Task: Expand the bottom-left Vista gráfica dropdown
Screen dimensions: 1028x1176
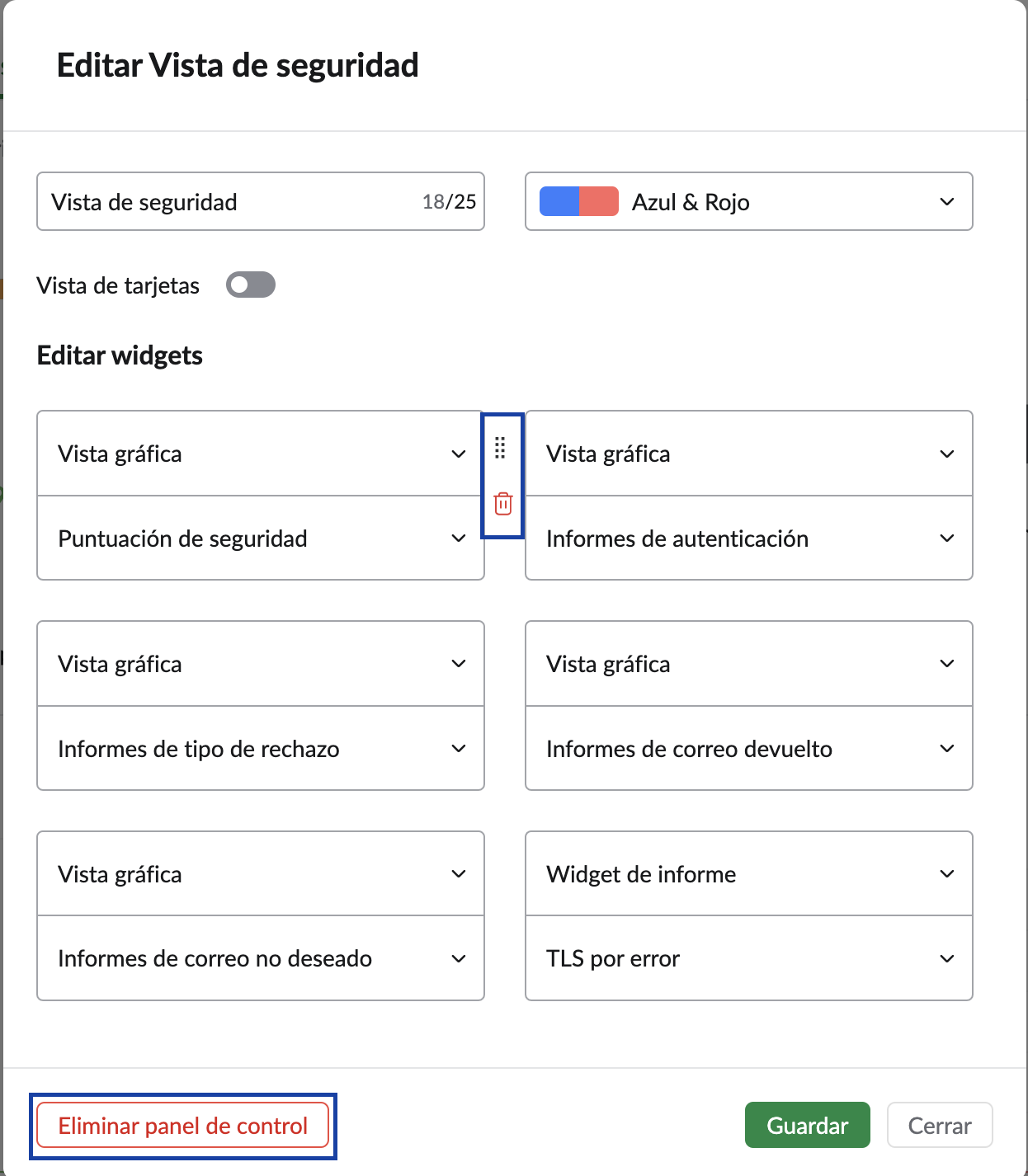Action: (x=460, y=874)
